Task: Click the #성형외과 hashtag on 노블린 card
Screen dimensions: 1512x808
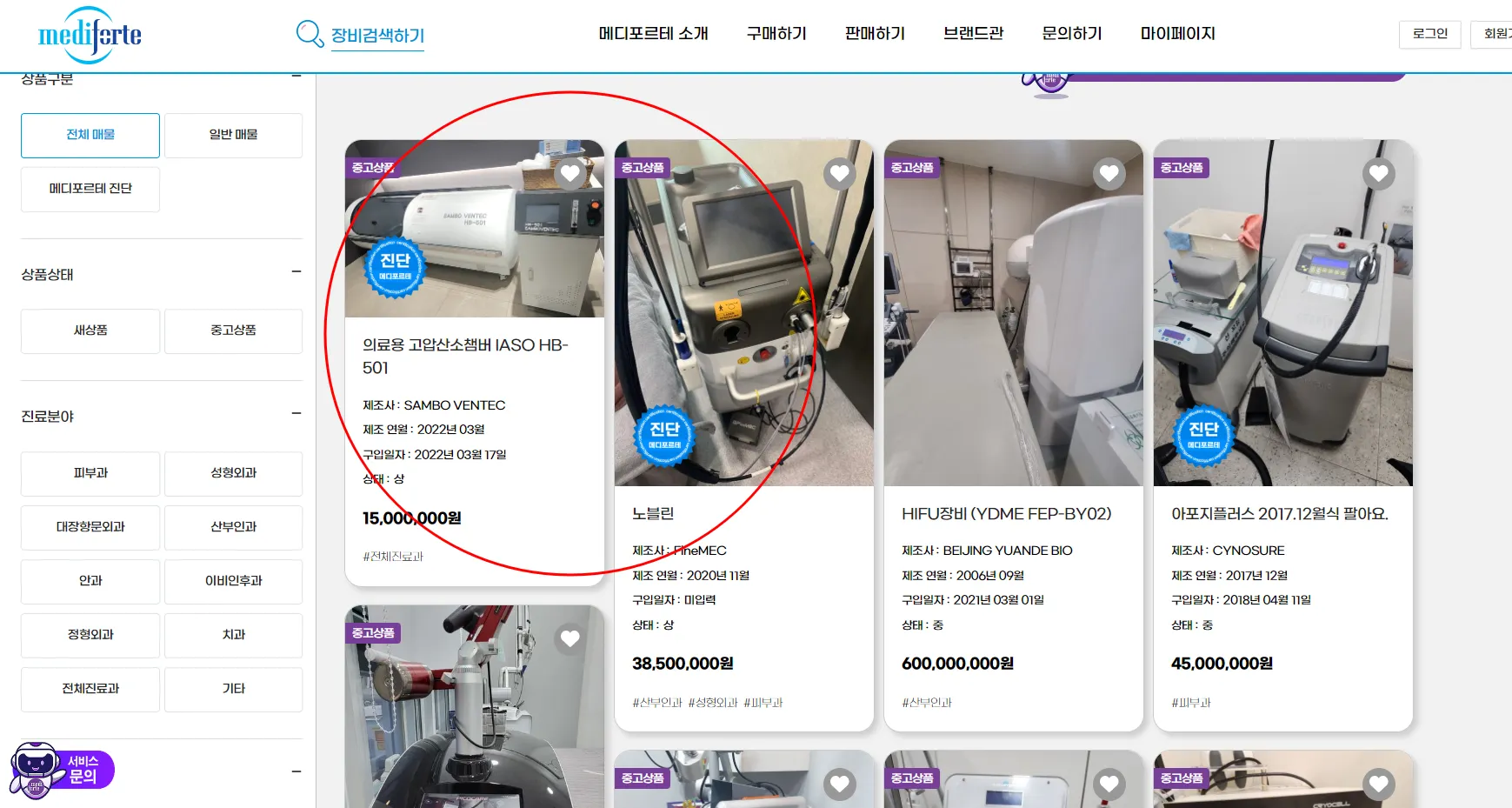Action: tap(713, 703)
